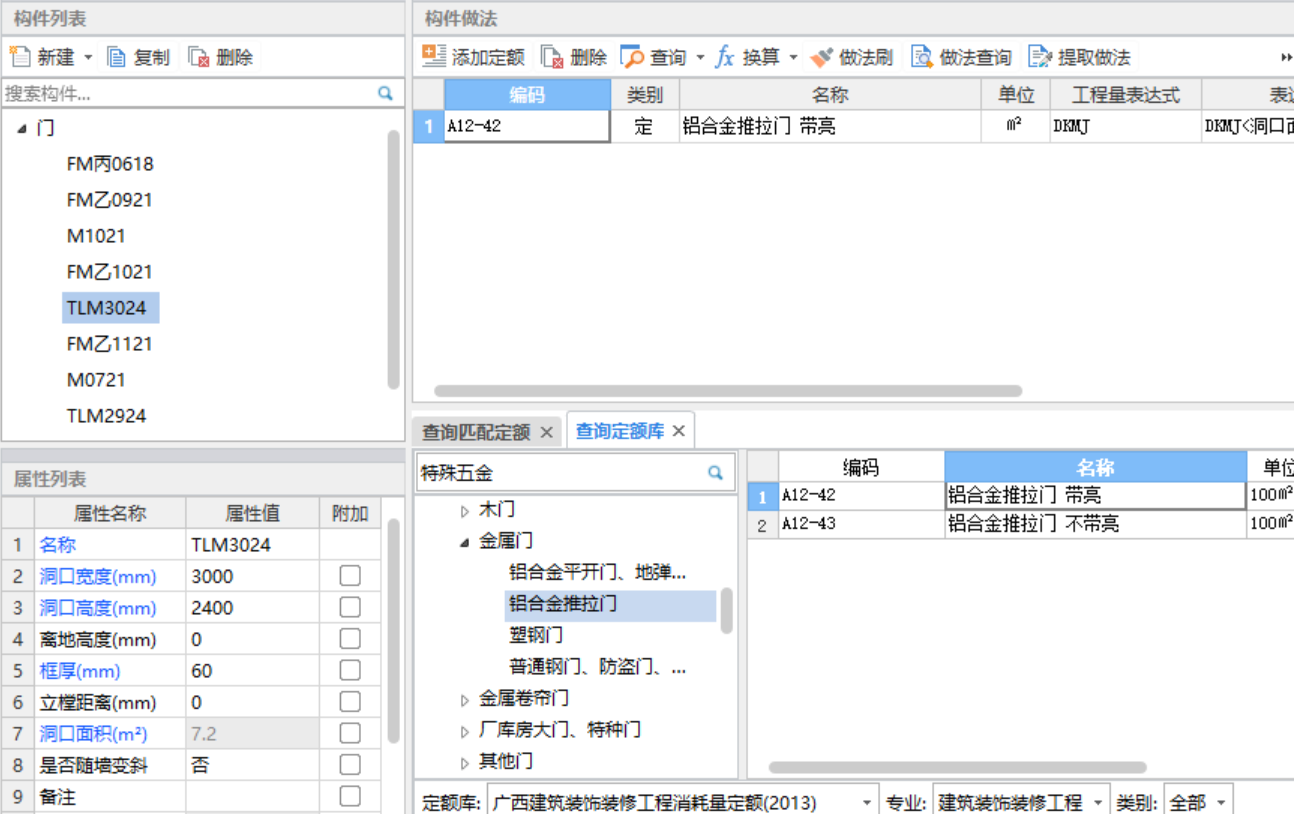Toggle 附加 checkbox for 框厚 row

[x=350, y=671]
